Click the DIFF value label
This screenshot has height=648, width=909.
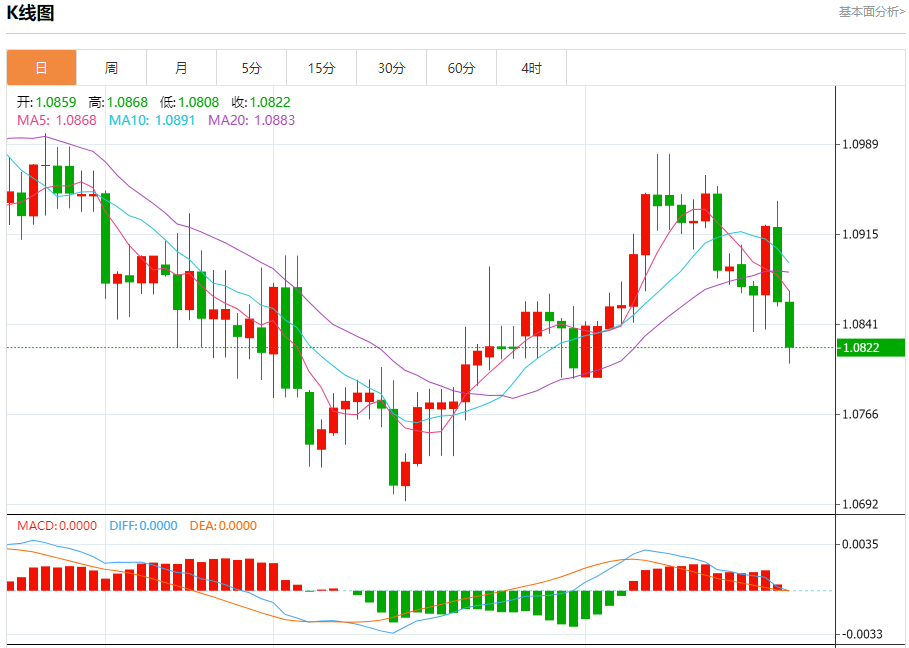(143, 526)
